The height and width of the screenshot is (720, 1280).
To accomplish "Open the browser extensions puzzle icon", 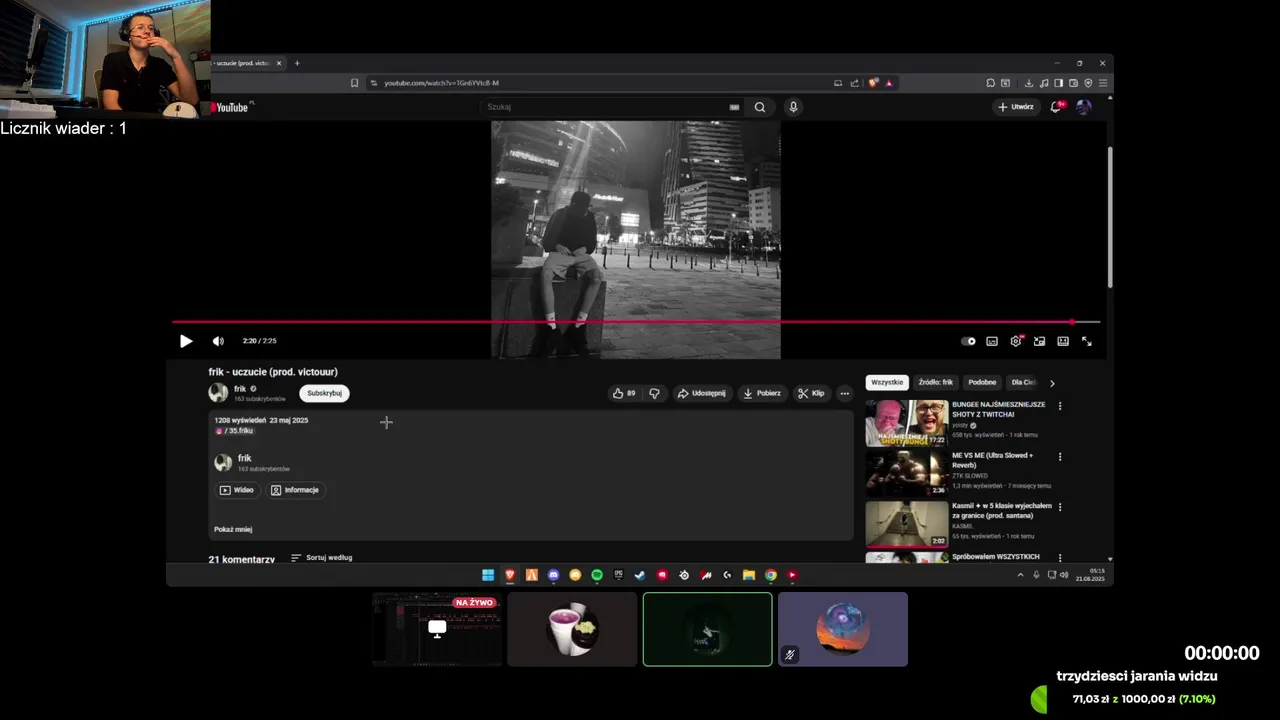I will [x=990, y=83].
